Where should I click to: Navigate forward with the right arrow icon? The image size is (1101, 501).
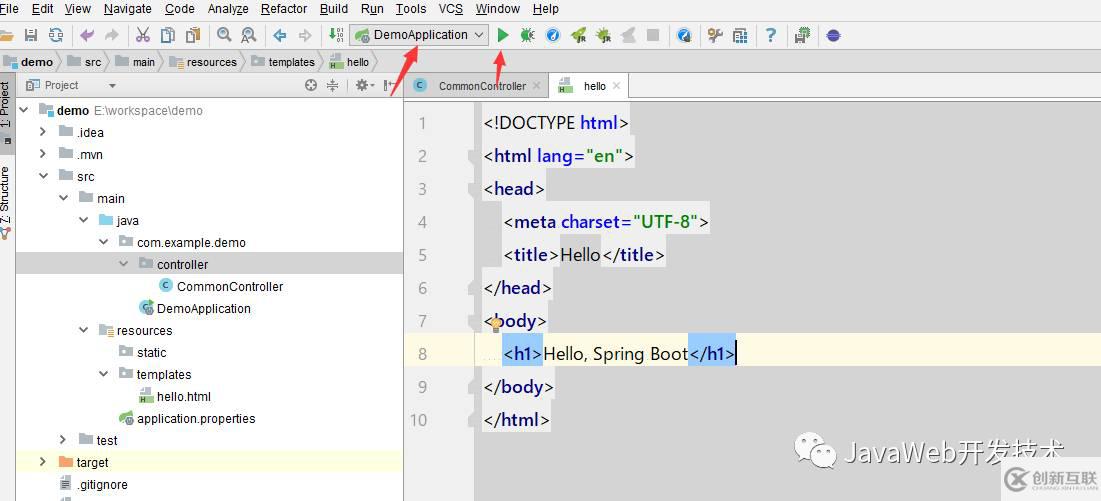pos(305,35)
